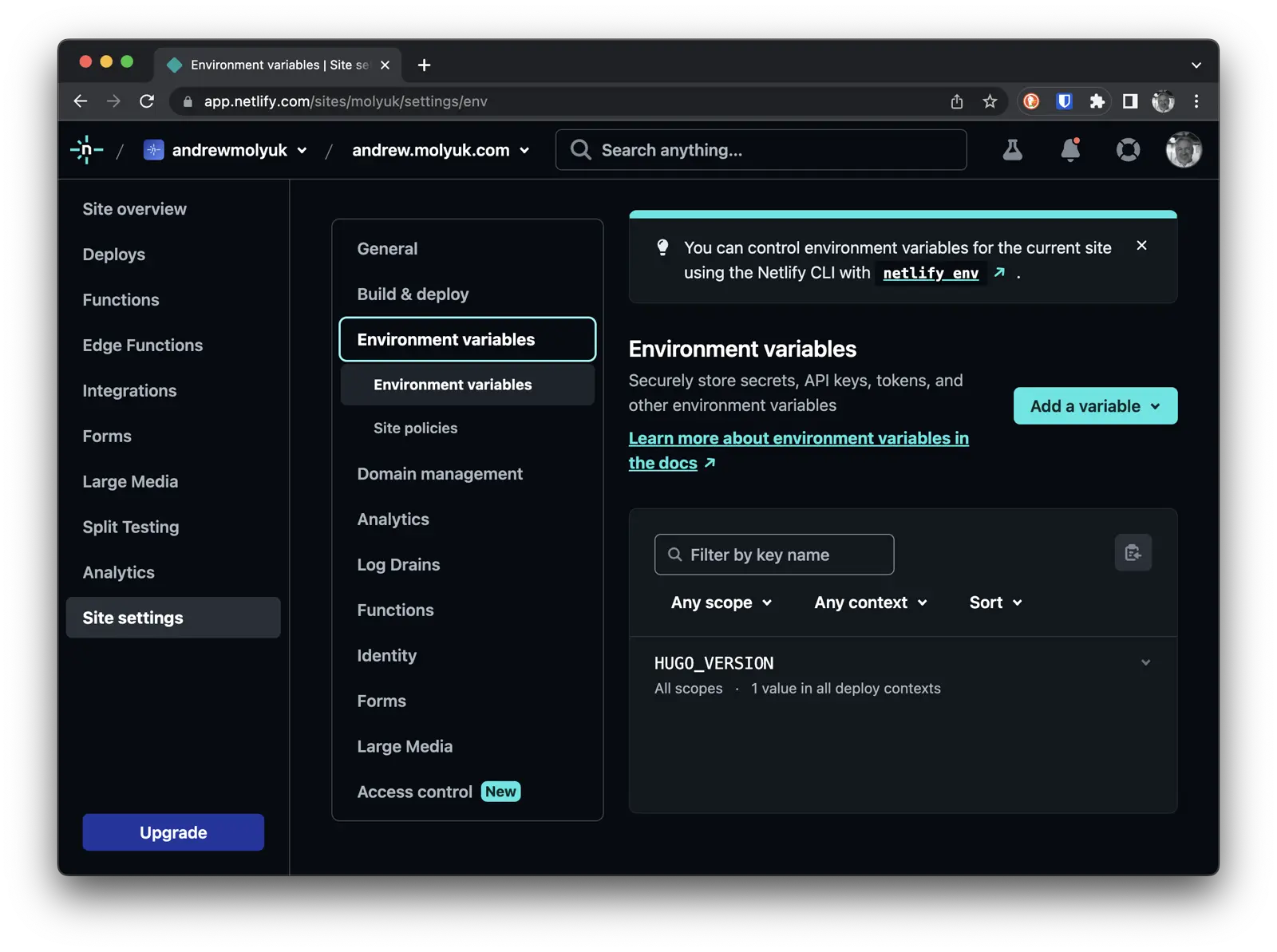Bookmark this page with the star icon

click(990, 101)
